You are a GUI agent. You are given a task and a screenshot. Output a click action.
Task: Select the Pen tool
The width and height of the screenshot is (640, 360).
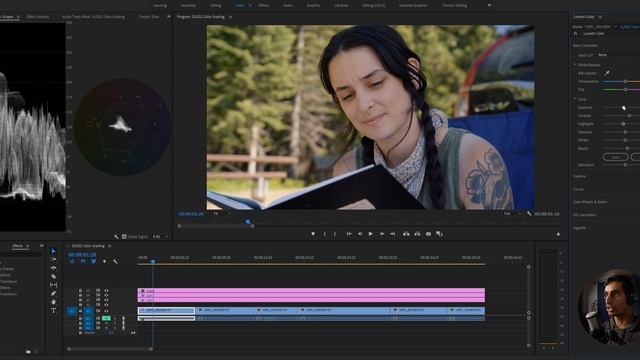coord(53,293)
